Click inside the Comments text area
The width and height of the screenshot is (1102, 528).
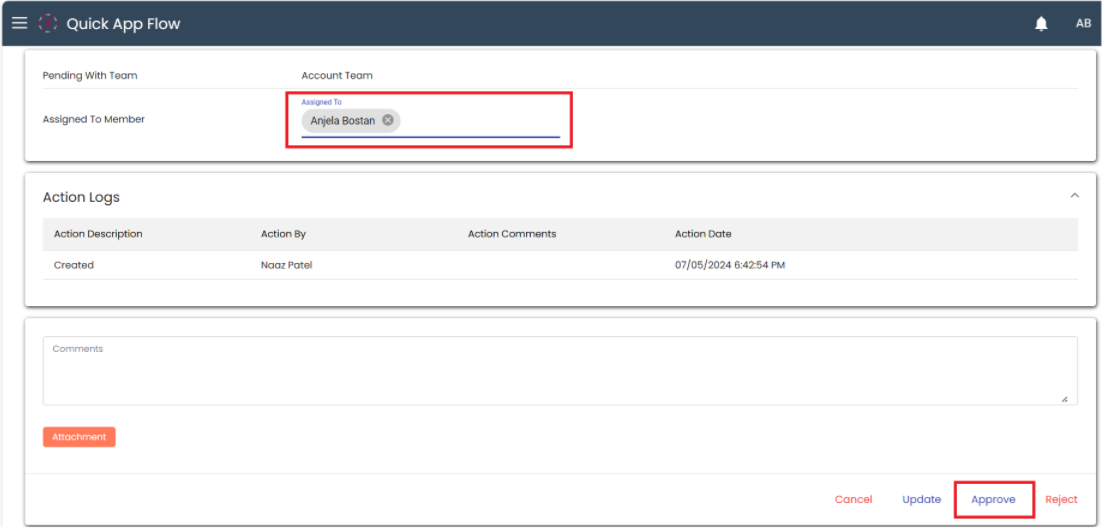(560, 372)
